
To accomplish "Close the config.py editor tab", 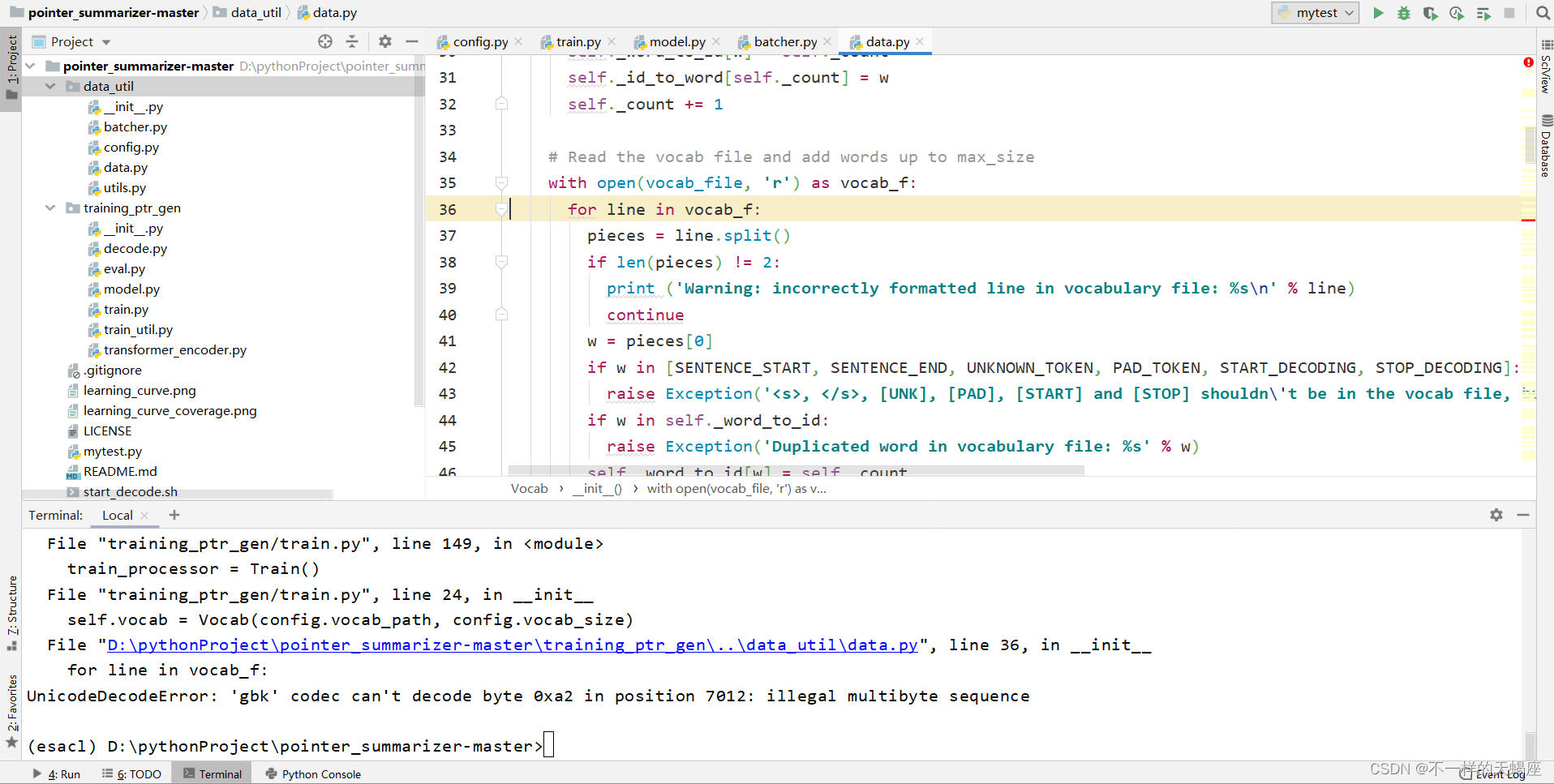I will tap(518, 41).
